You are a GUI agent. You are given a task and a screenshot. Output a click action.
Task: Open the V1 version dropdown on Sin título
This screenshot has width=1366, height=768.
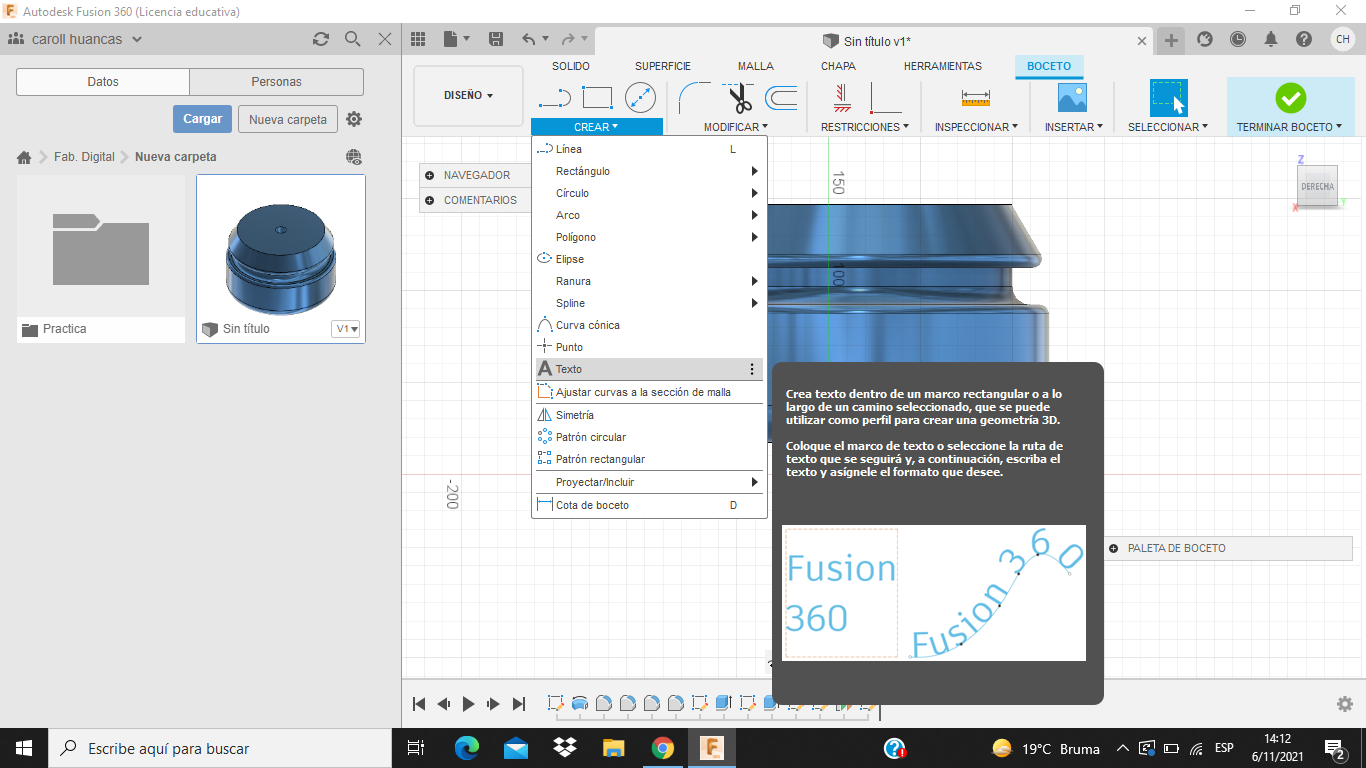tap(346, 329)
